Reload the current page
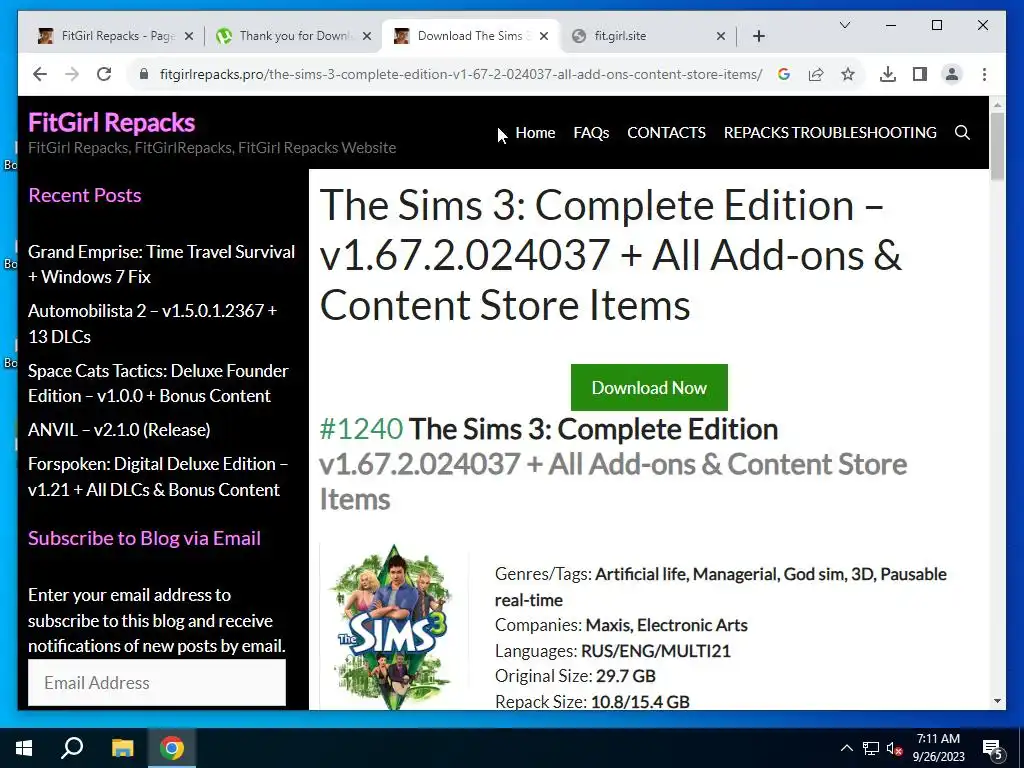The width and height of the screenshot is (1024, 768). pos(104,74)
